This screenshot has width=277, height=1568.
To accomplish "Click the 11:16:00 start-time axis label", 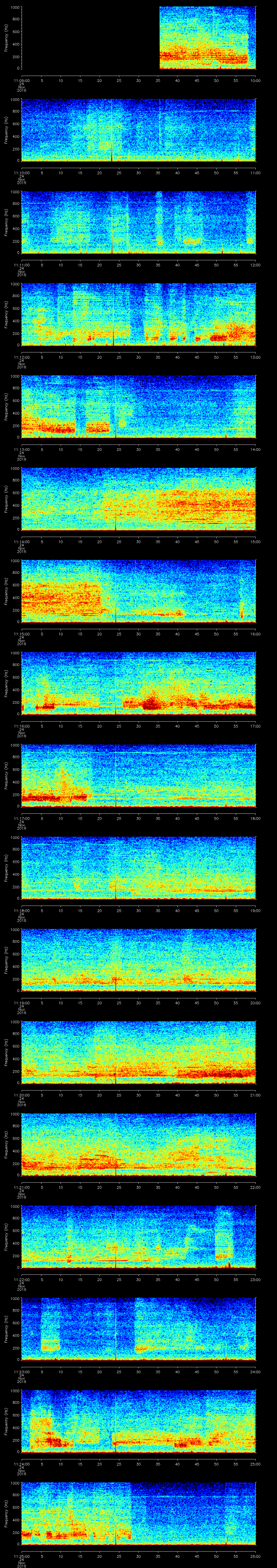I will pos(21,726).
